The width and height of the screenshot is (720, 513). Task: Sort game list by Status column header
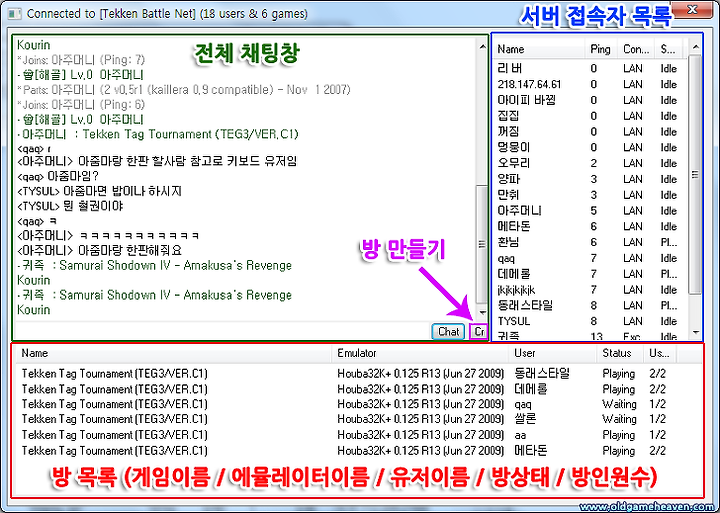coord(620,353)
